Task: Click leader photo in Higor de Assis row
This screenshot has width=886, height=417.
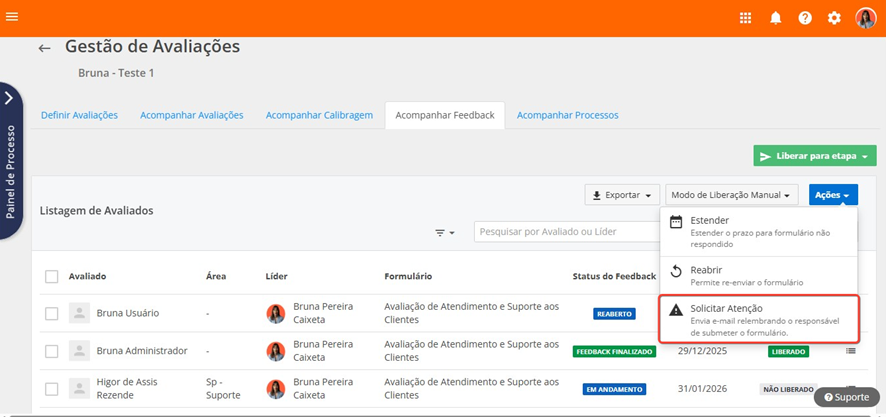Action: (x=276, y=389)
